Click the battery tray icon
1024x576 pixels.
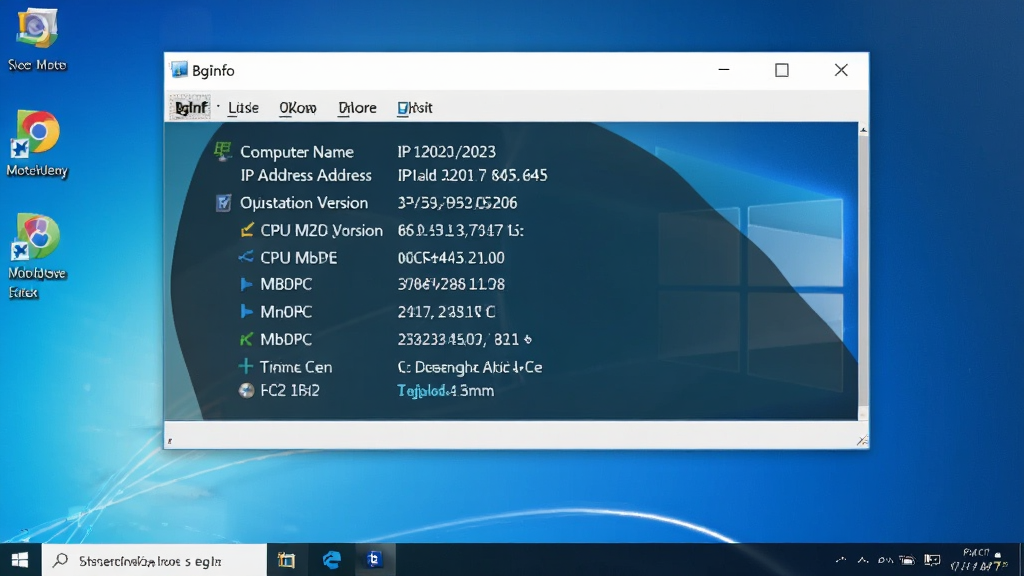906,560
